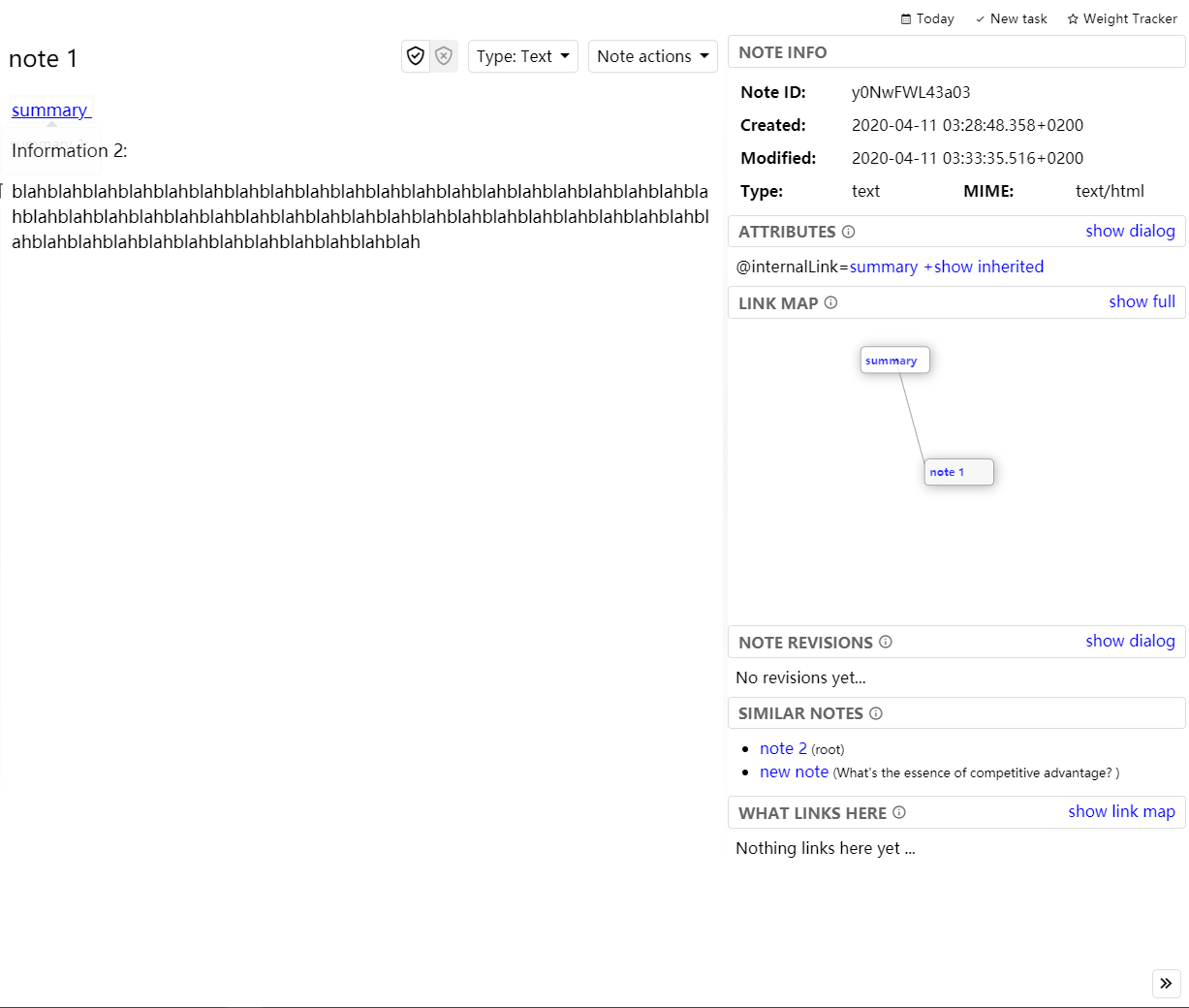Open show dialog link in Attributes
1189x1008 pixels.
pos(1130,231)
